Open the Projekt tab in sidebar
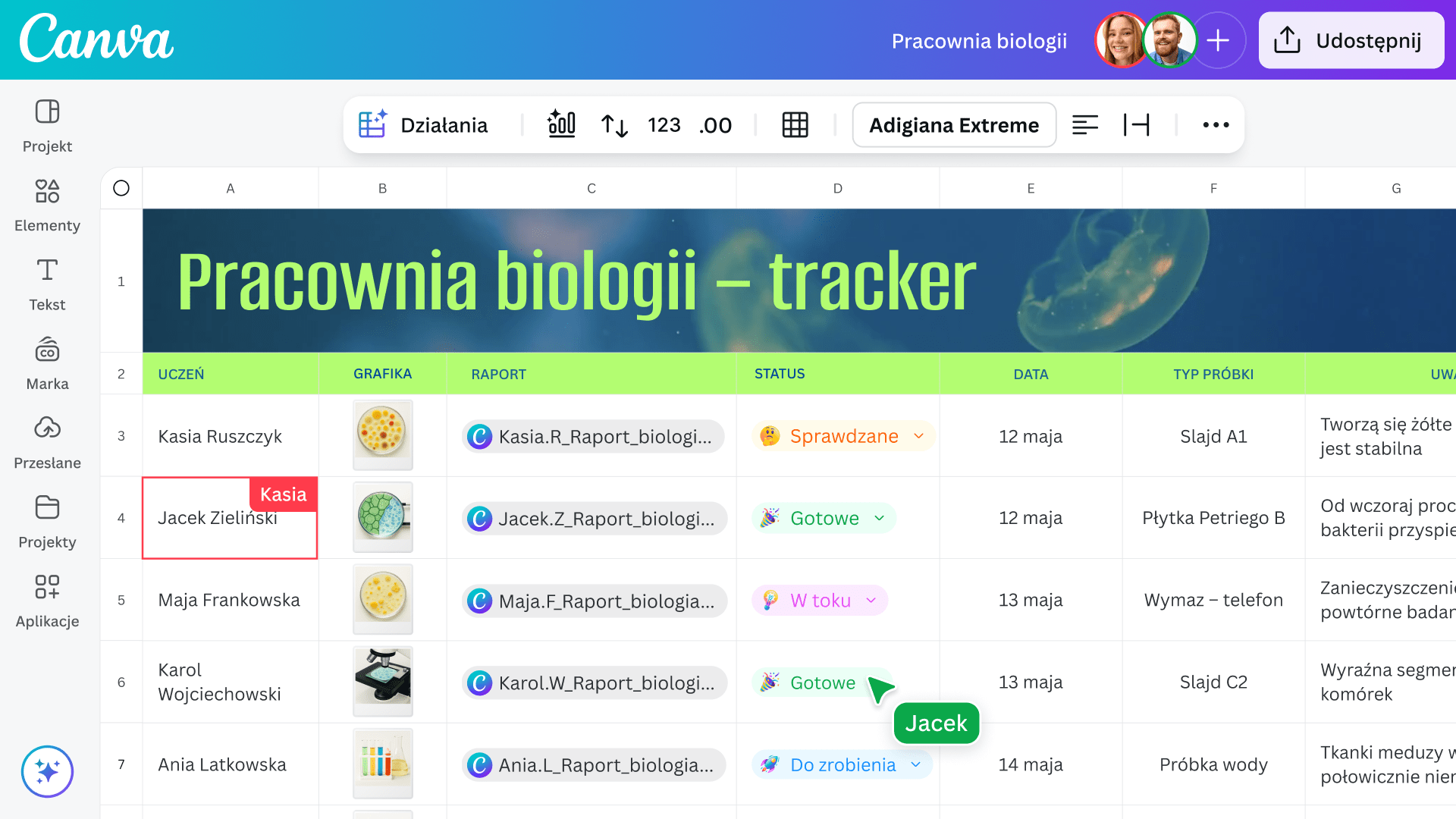 [47, 126]
